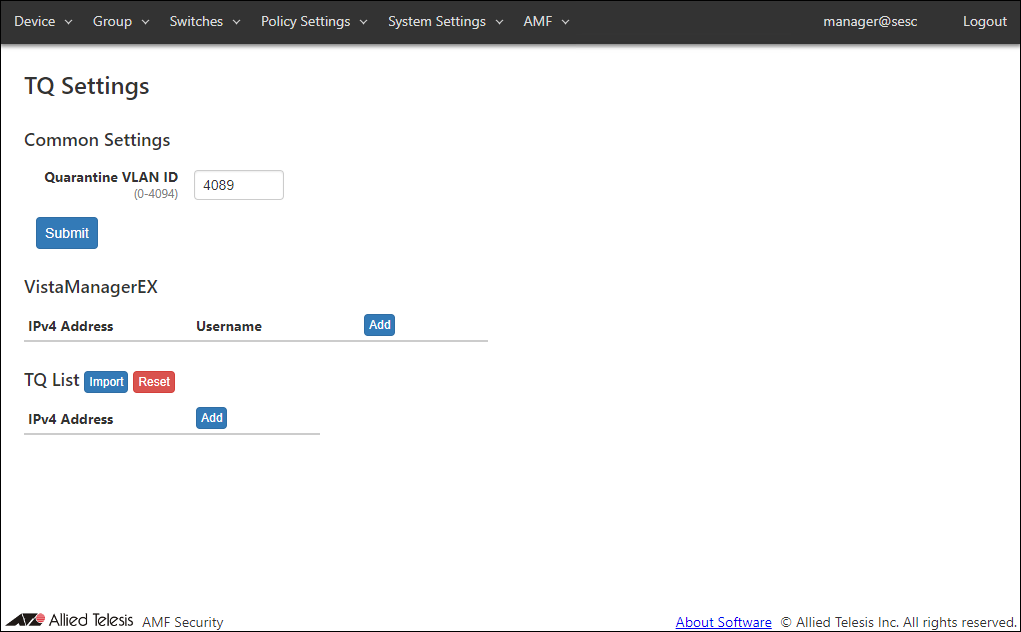Click the Allied Telesis logo
The height and width of the screenshot is (632, 1021).
coord(69,620)
